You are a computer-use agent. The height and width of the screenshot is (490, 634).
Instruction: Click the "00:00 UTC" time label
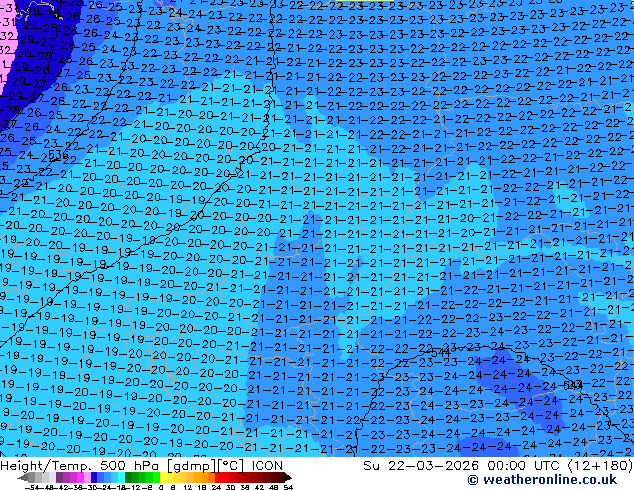[525, 466]
